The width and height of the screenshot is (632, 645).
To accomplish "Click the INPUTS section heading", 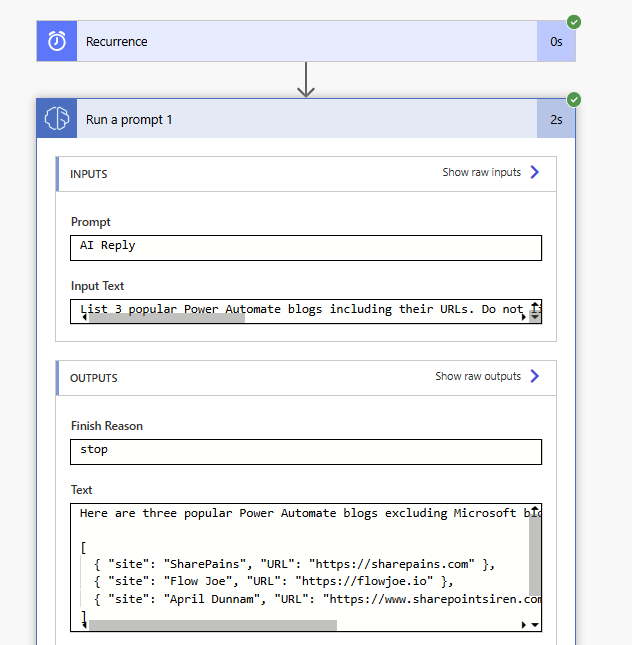I will pos(88,174).
